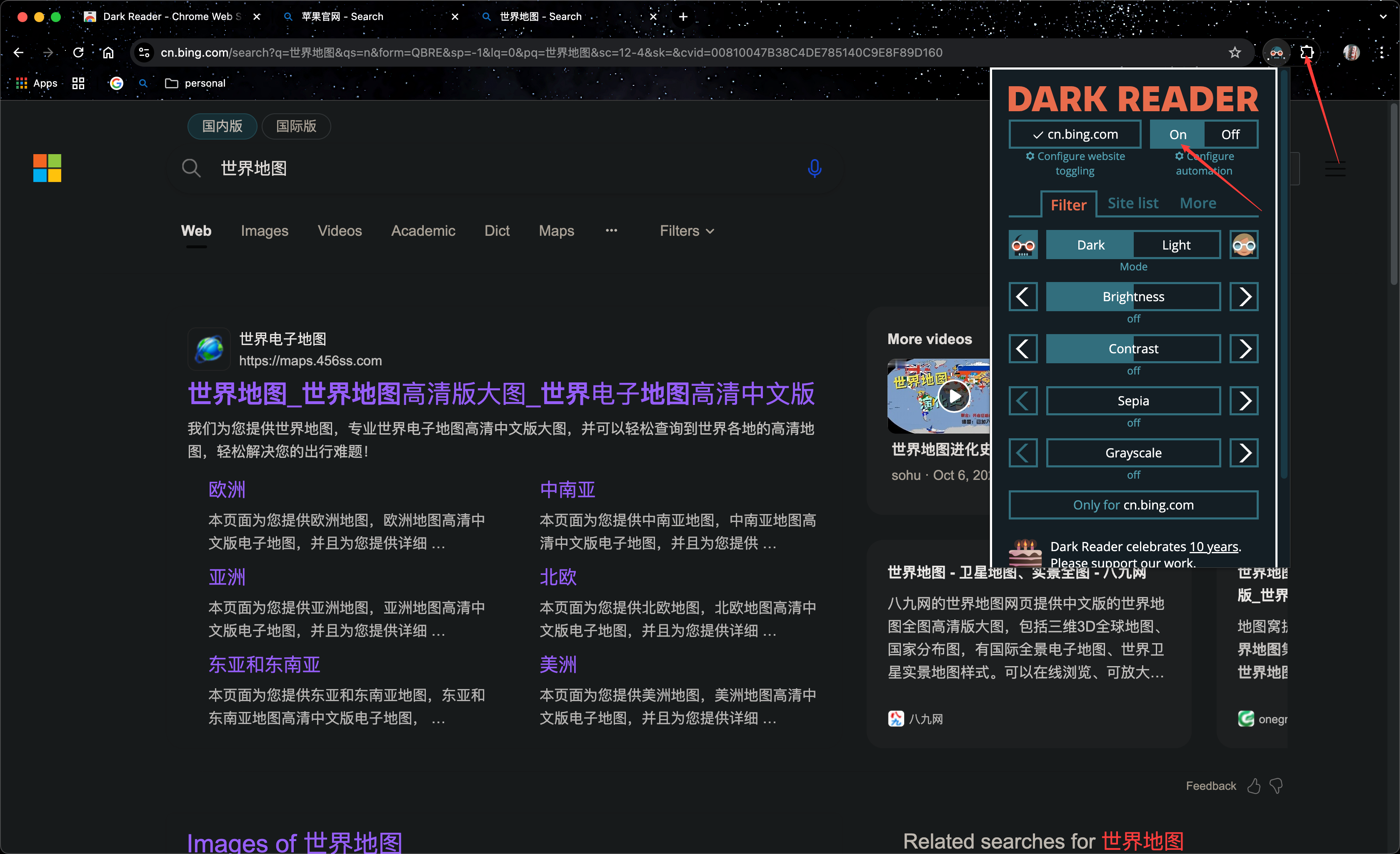
Task: Open the Site list tab
Action: coord(1132,203)
